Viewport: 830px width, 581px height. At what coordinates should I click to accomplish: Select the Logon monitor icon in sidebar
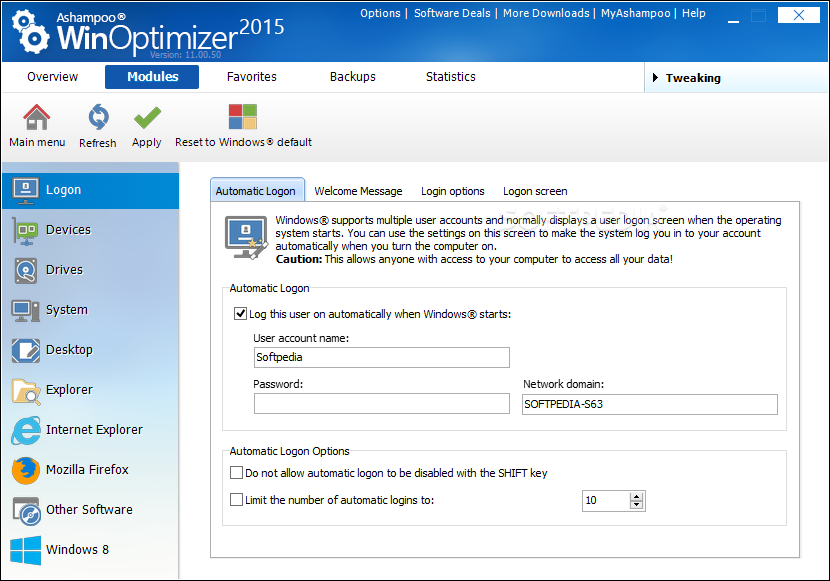(25, 190)
